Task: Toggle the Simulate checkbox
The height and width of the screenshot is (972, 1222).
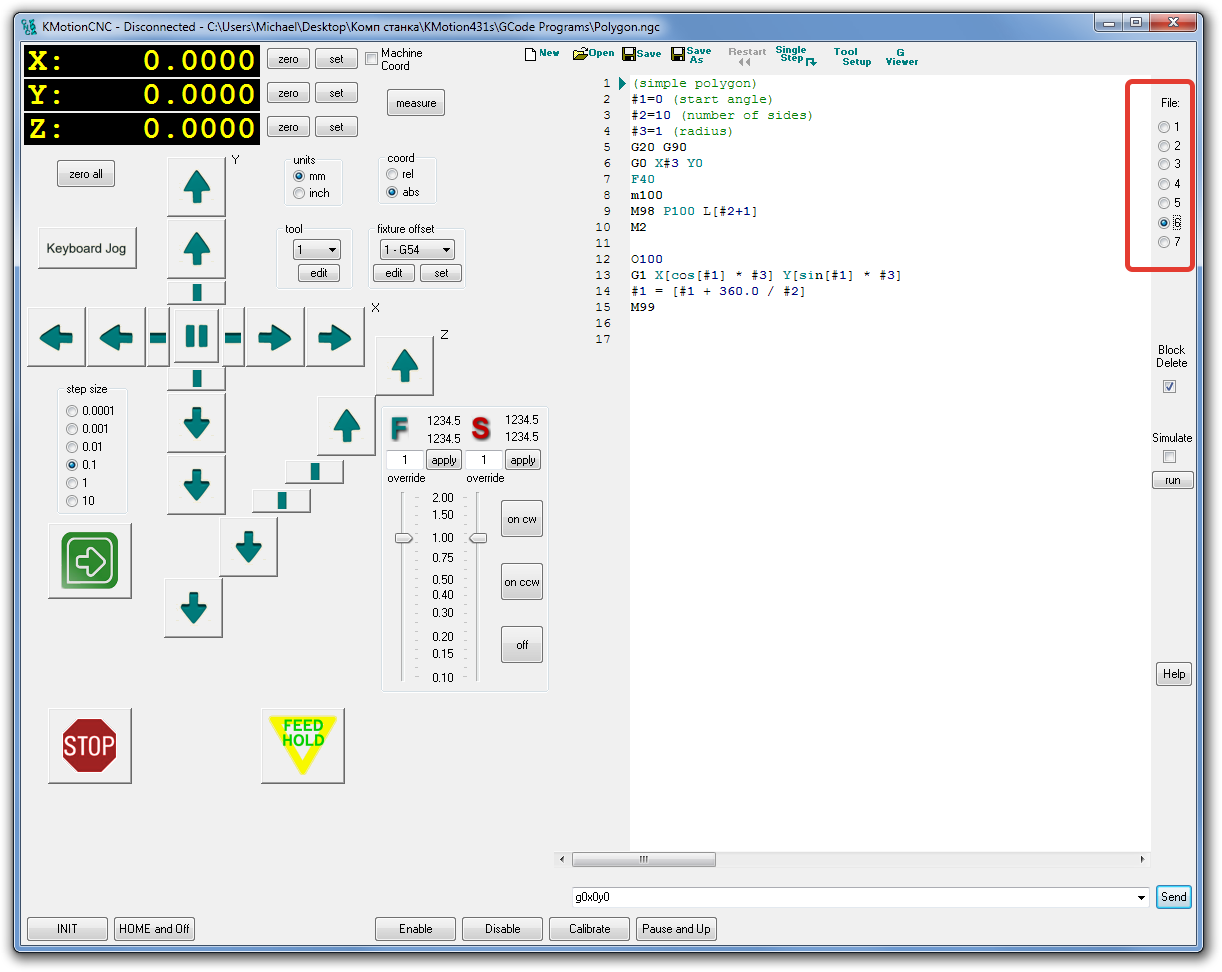Action: click(1169, 457)
